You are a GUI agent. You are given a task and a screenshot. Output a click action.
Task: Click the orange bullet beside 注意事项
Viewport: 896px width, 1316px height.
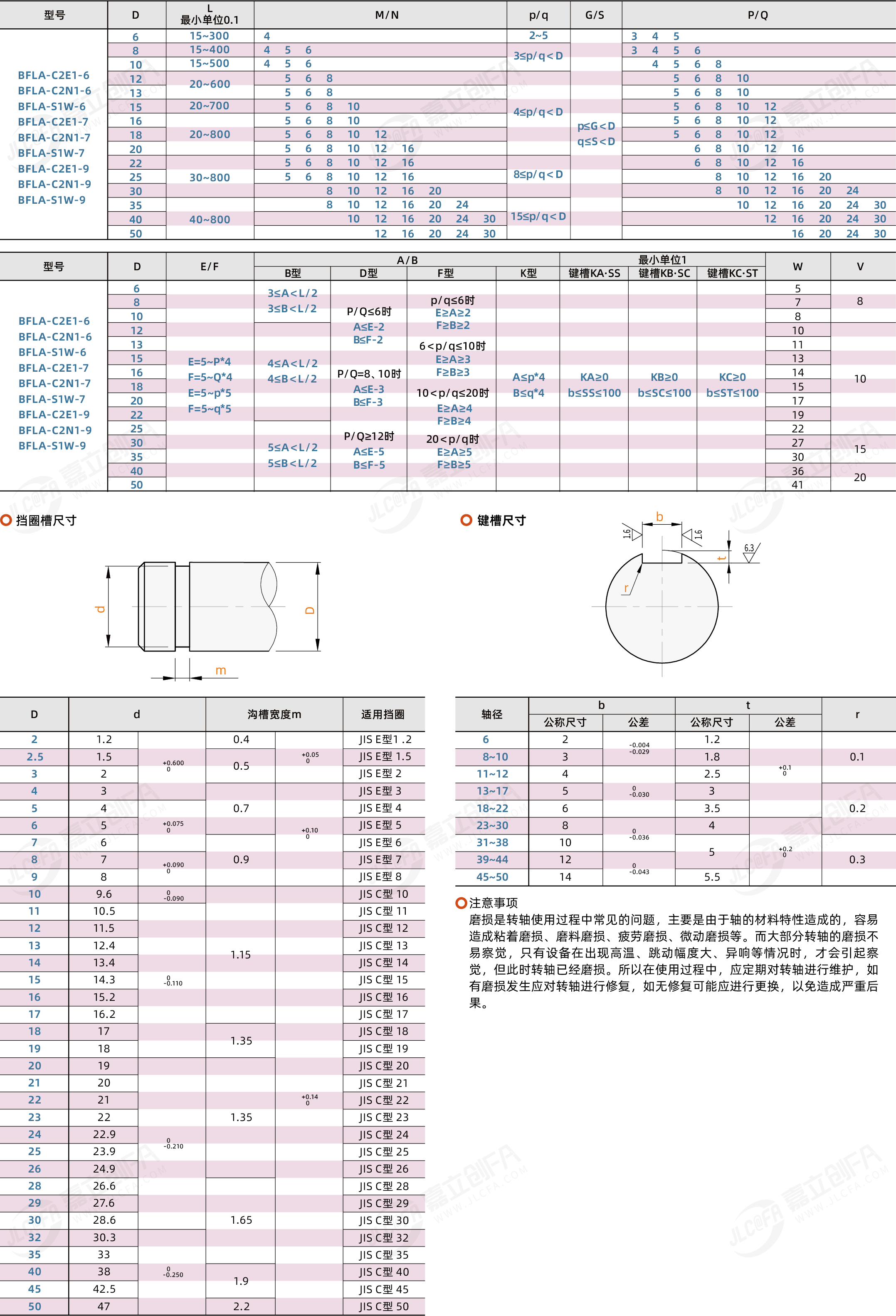pos(461,903)
